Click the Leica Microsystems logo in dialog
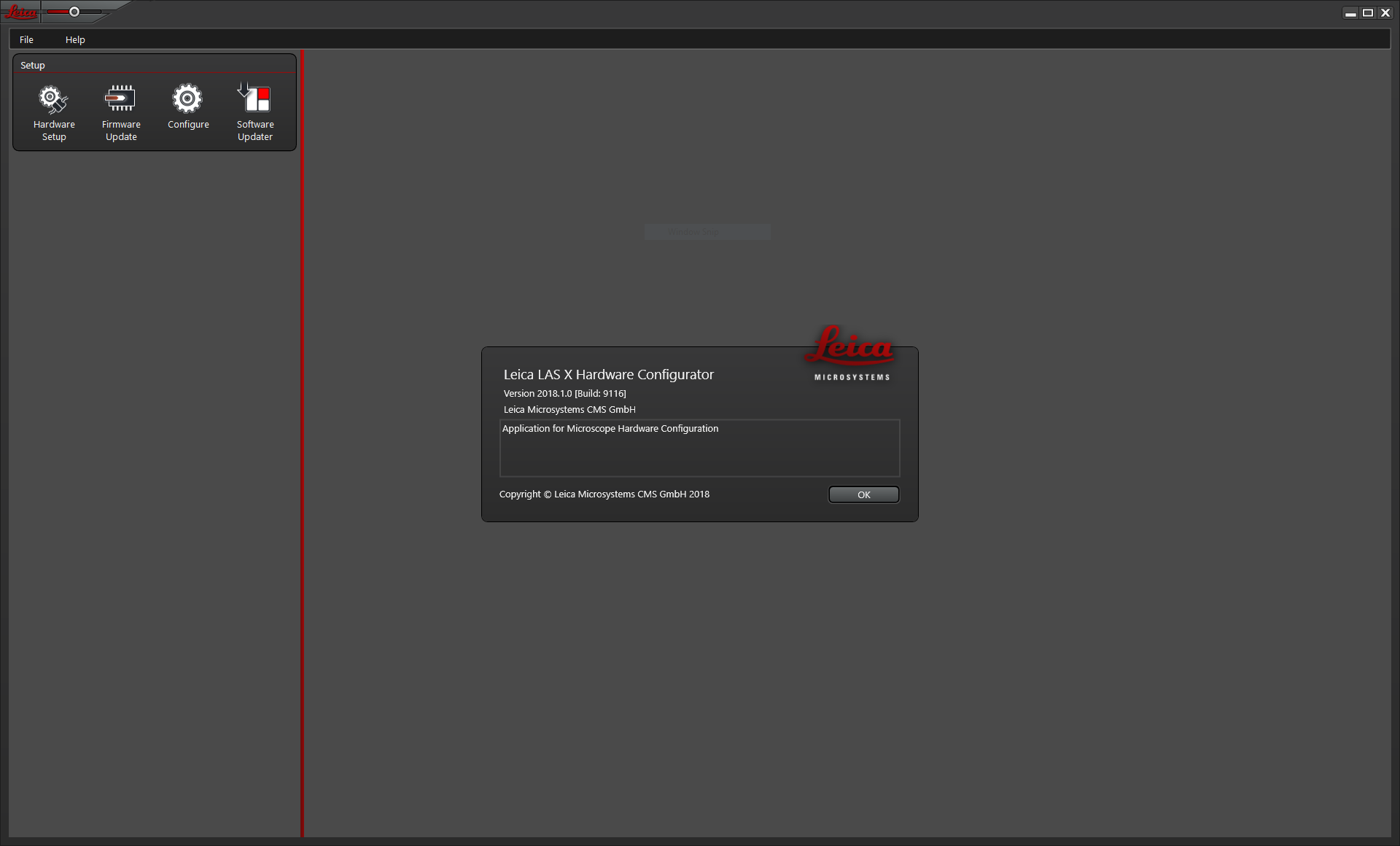 click(x=851, y=353)
